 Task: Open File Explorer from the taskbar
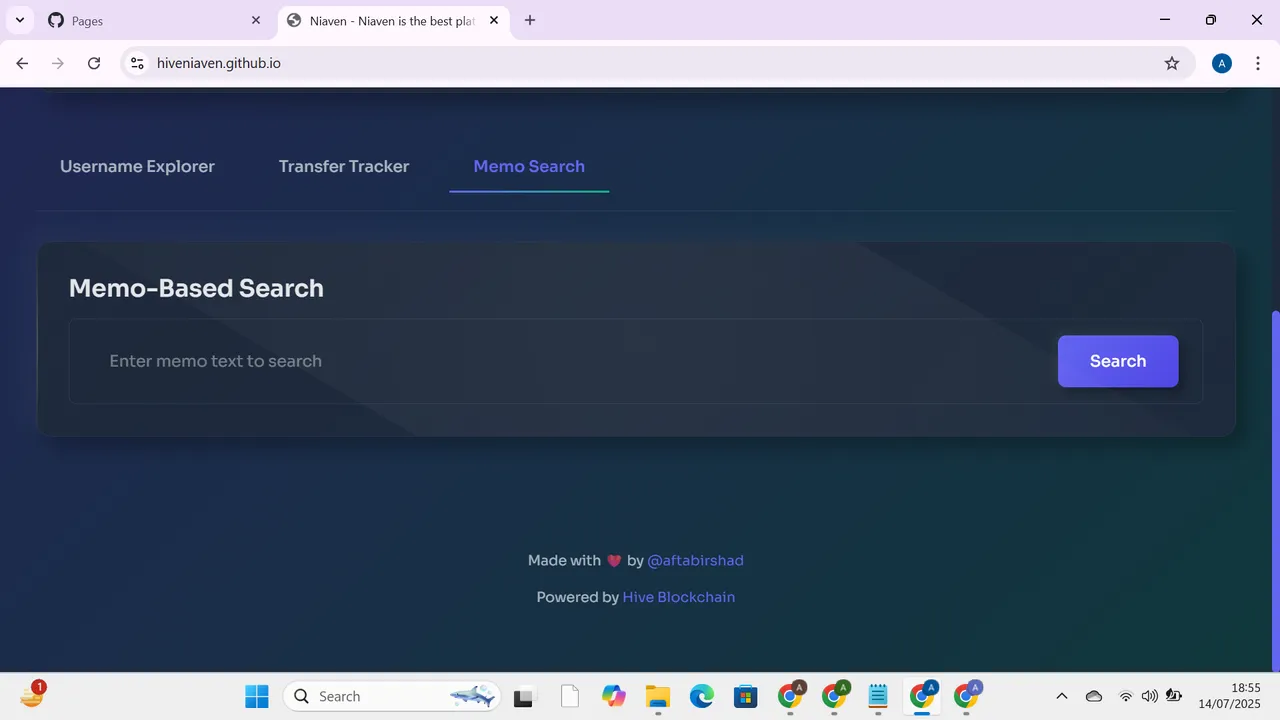(657, 696)
